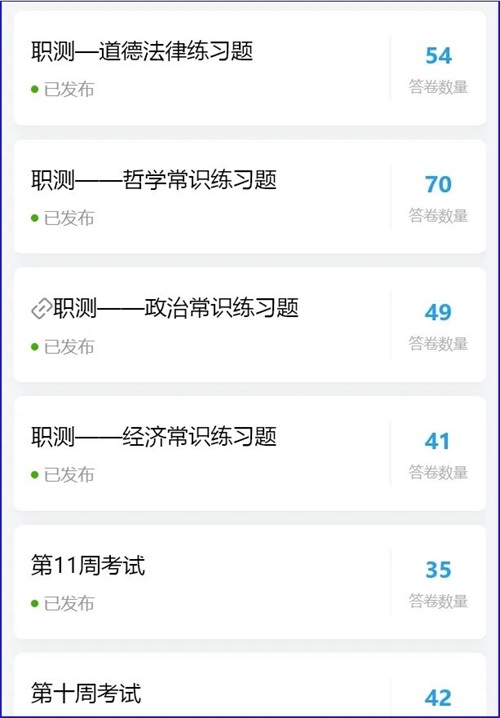View the 54 responses count for 道德法律
The image size is (500, 718).
[439, 55]
